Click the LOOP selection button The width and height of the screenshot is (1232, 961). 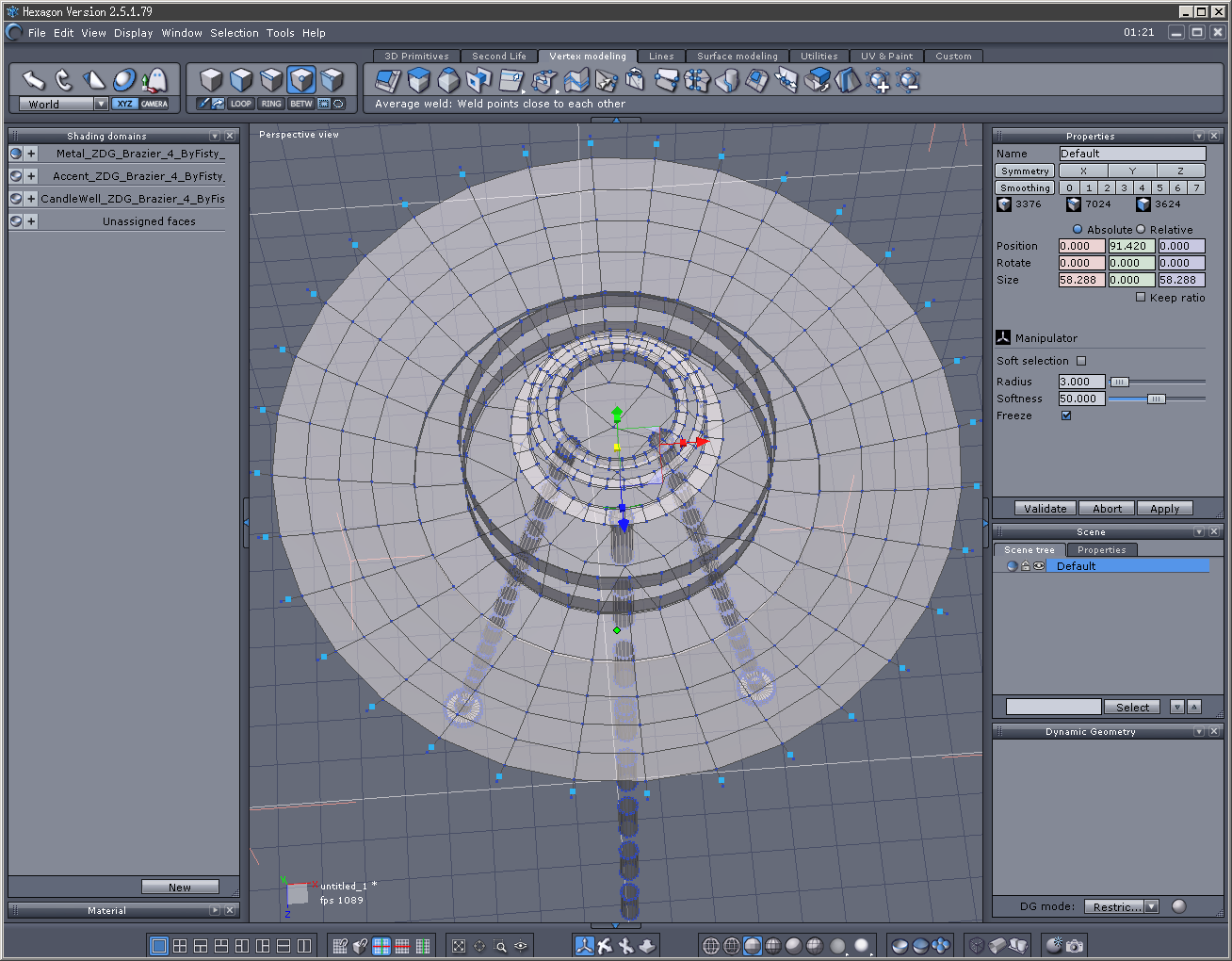[x=241, y=104]
